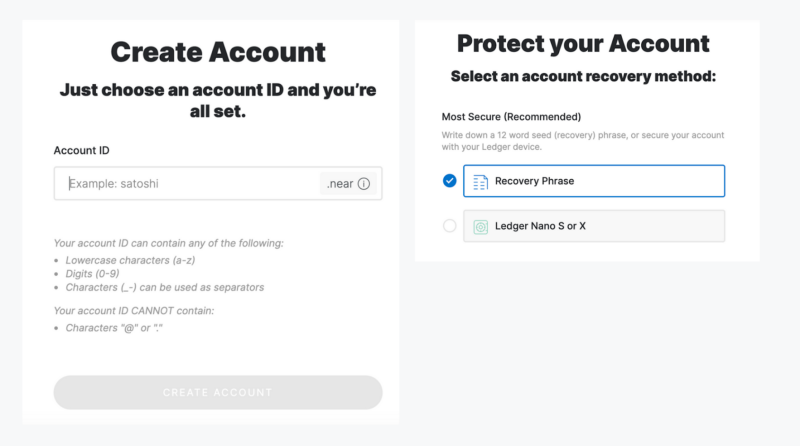Choose the Ledger Nano S or X label
Image resolution: width=800 pixels, height=446 pixels.
(x=540, y=226)
